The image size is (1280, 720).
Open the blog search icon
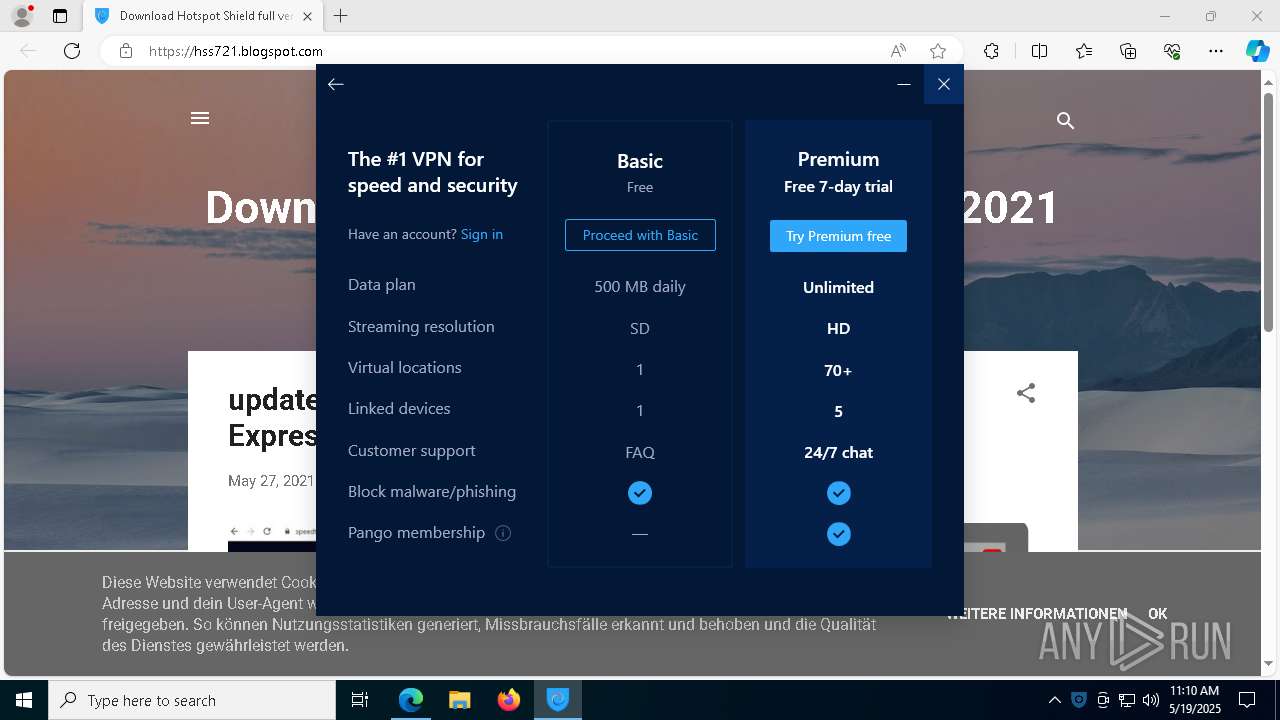point(1065,120)
